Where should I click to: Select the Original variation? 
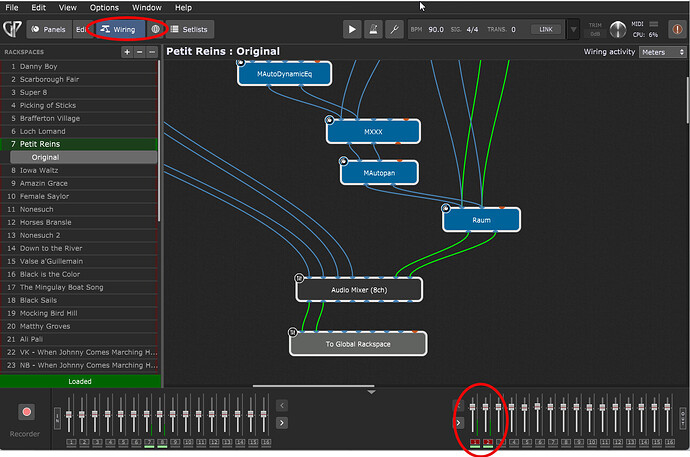(83, 157)
